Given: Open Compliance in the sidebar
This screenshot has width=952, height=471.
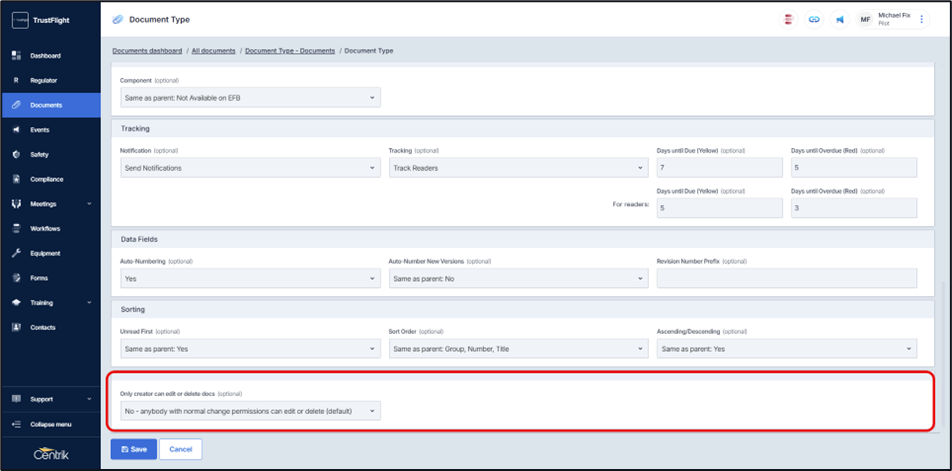Looking at the screenshot, I should click(x=47, y=179).
